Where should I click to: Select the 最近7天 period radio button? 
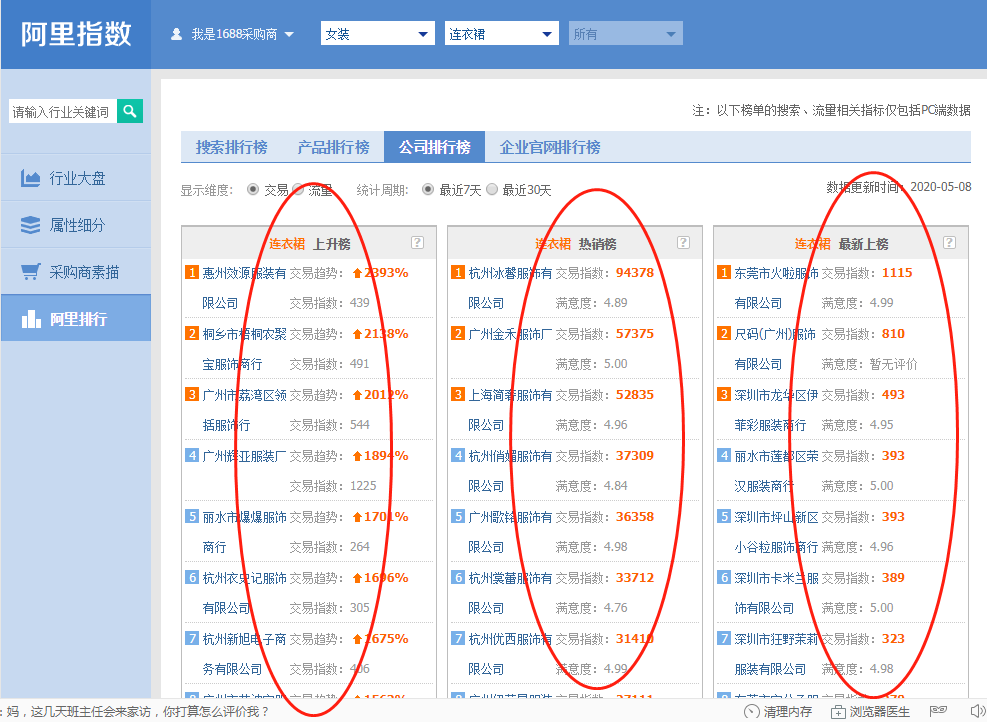click(427, 189)
